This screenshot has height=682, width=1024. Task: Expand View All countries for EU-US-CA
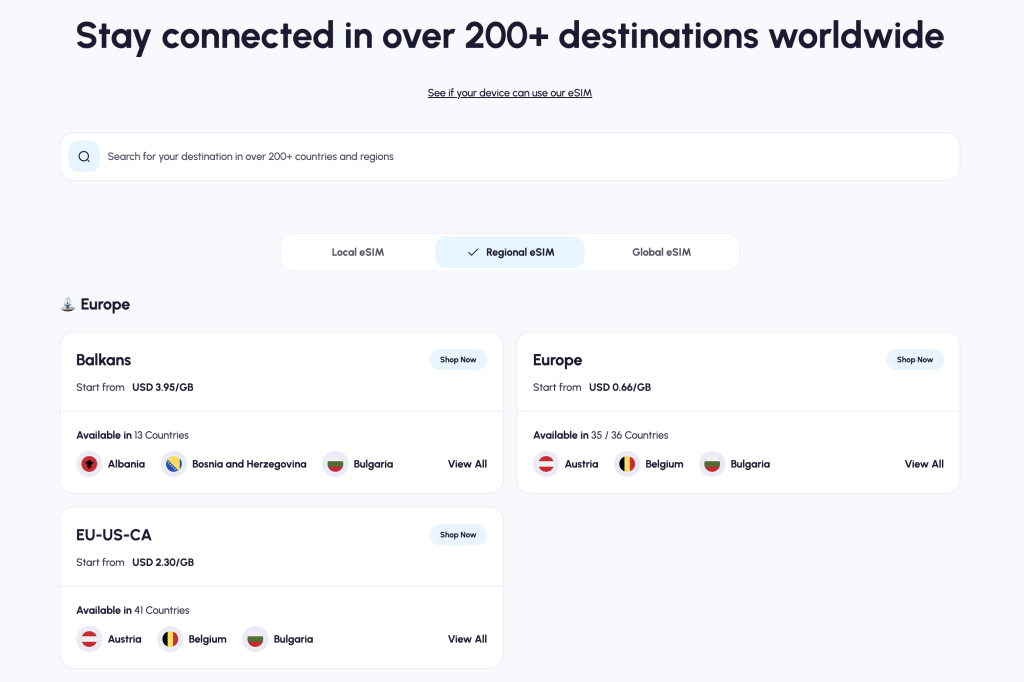[x=466, y=639]
